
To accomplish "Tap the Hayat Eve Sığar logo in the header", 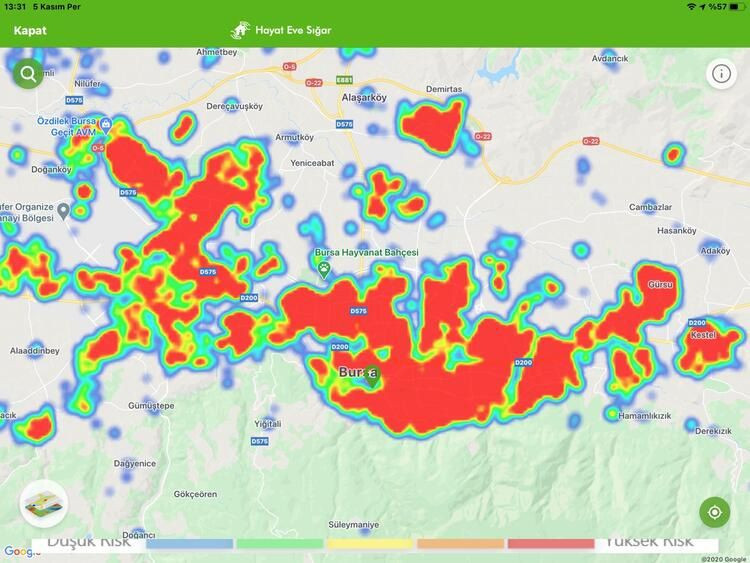I will (x=281, y=30).
